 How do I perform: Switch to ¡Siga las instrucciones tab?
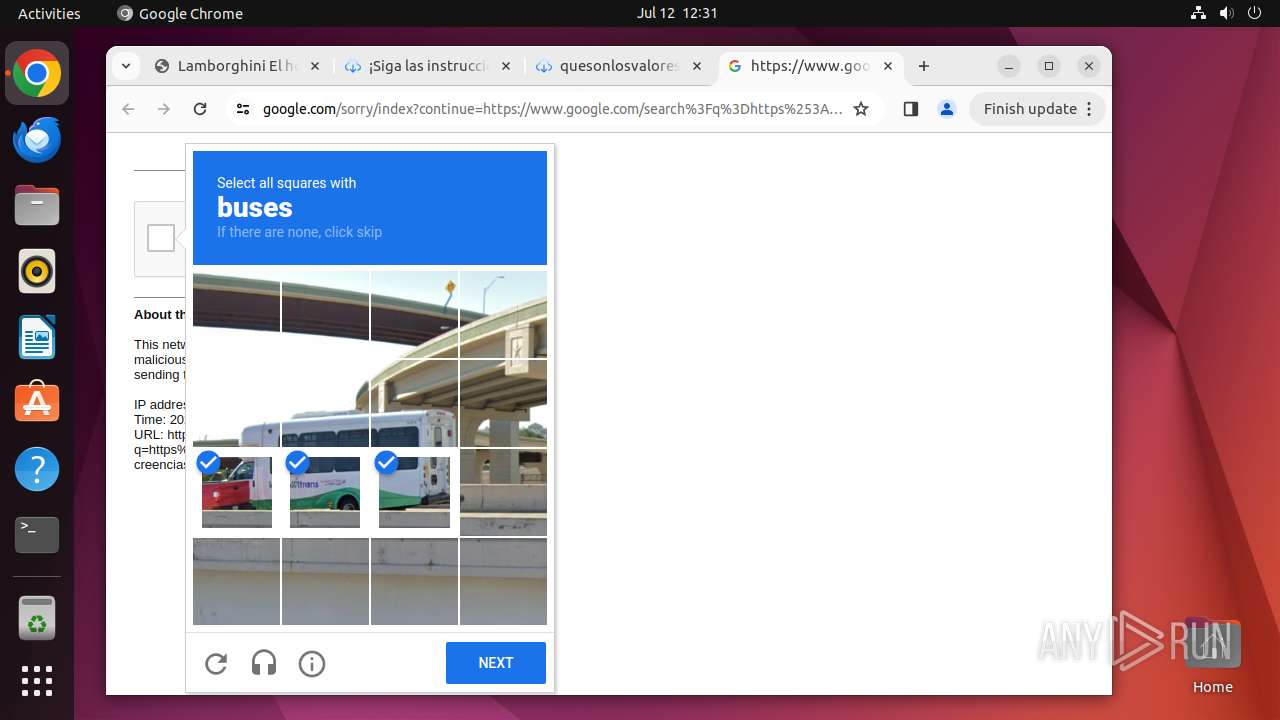point(428,66)
